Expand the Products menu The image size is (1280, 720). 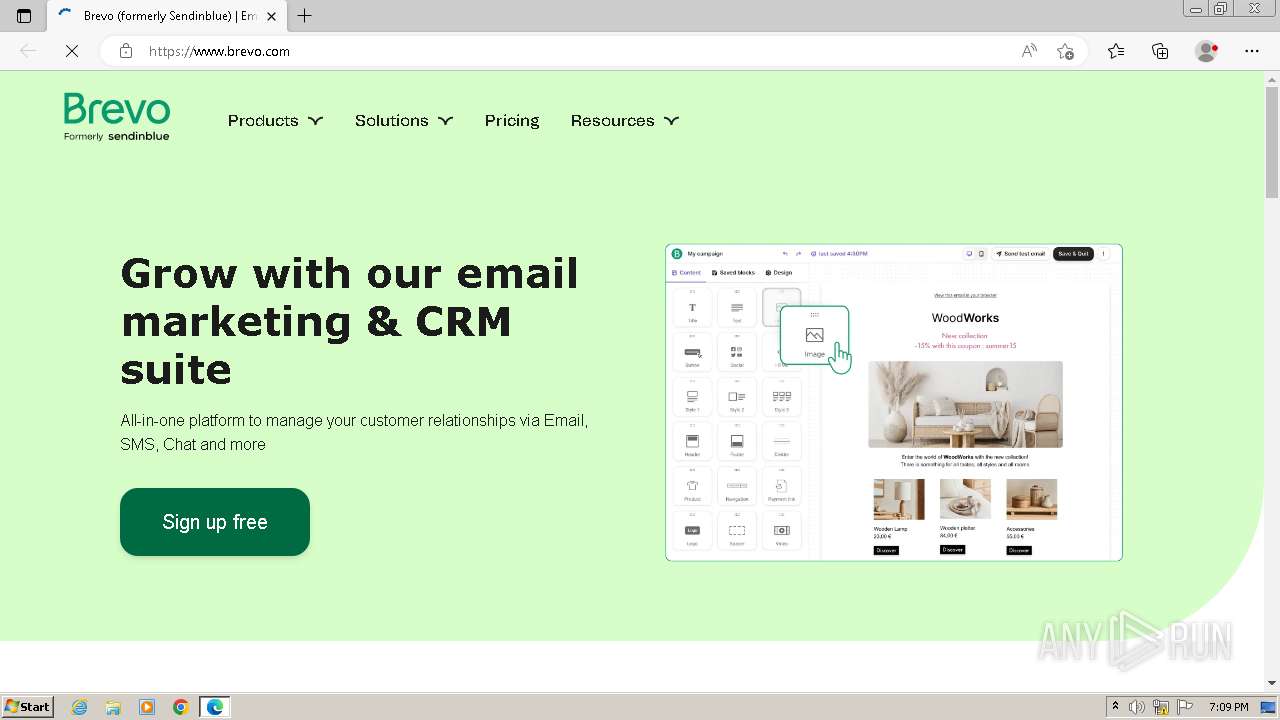point(275,120)
